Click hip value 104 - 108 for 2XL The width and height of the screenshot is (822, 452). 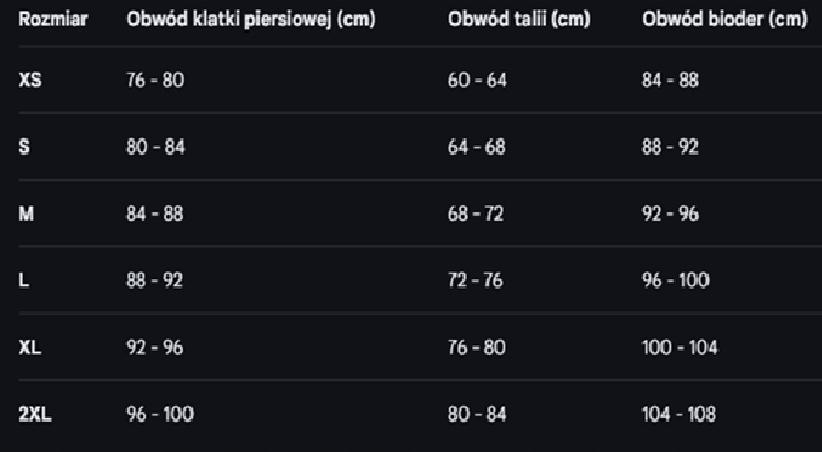(679, 415)
